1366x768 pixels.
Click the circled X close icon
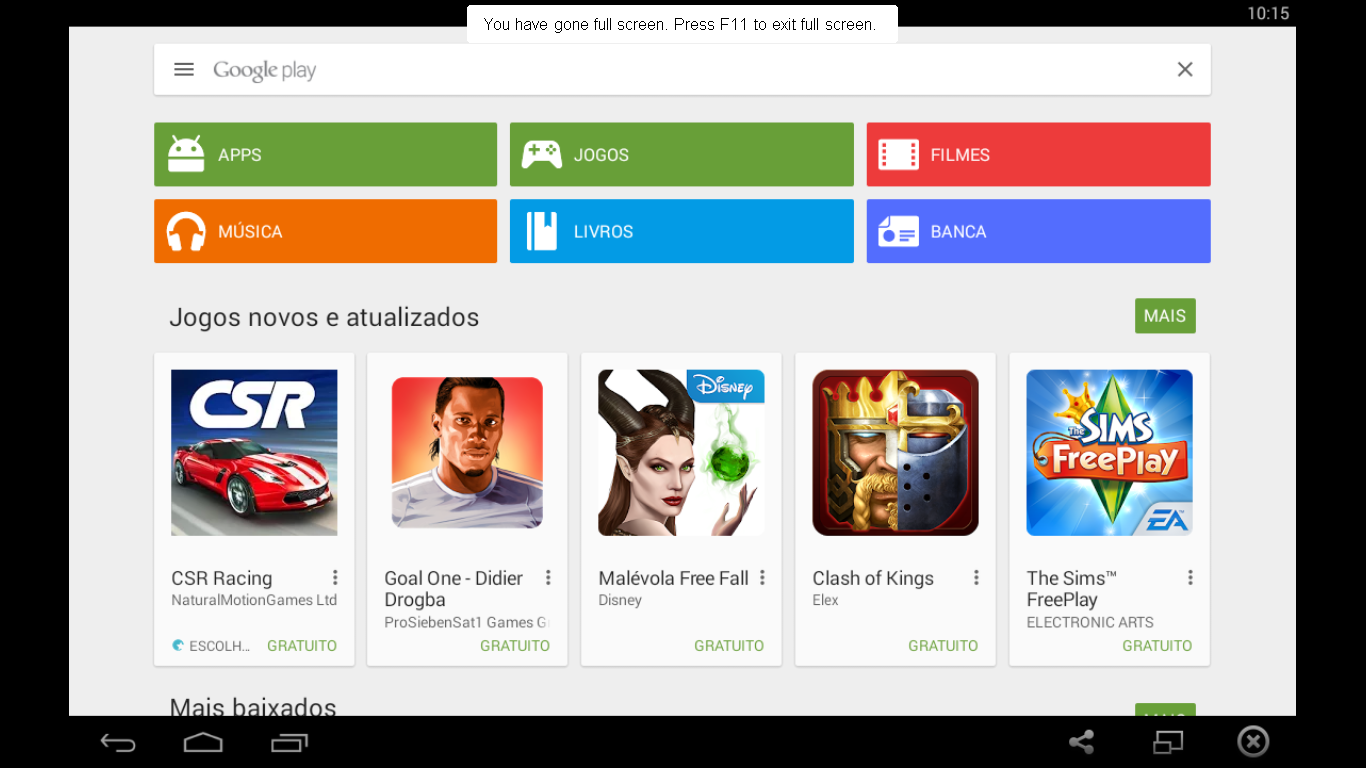click(1253, 741)
